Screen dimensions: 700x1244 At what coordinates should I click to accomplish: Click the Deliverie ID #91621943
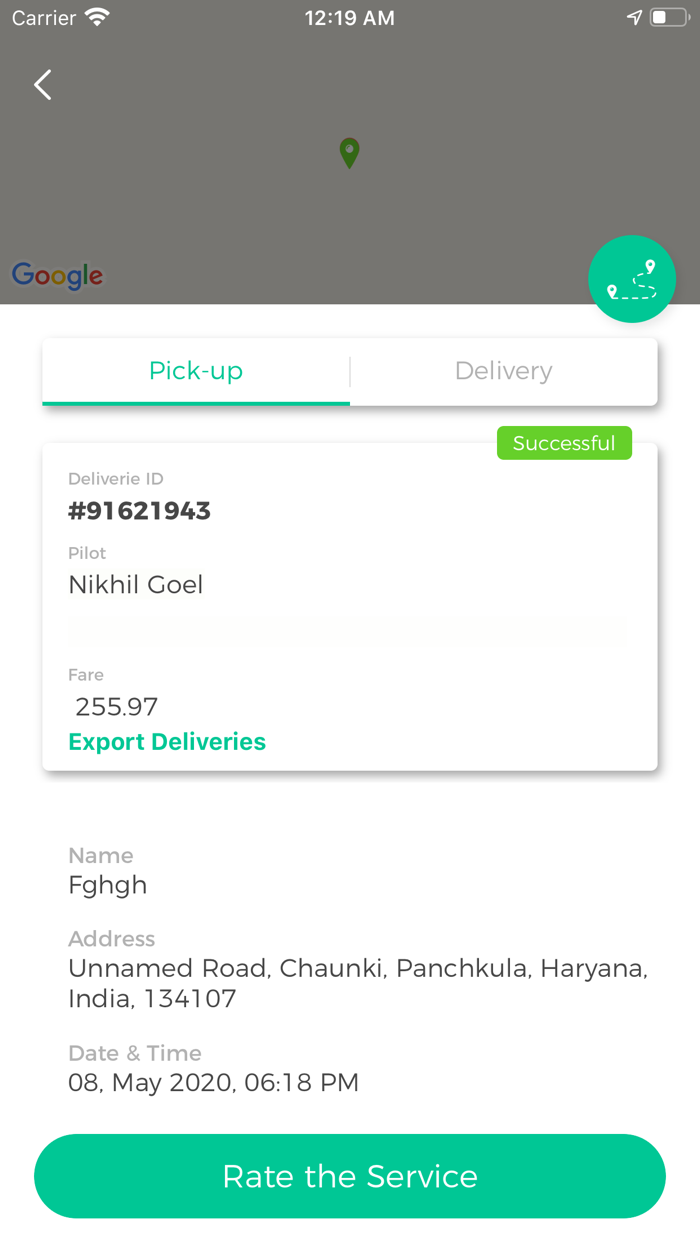click(x=139, y=510)
